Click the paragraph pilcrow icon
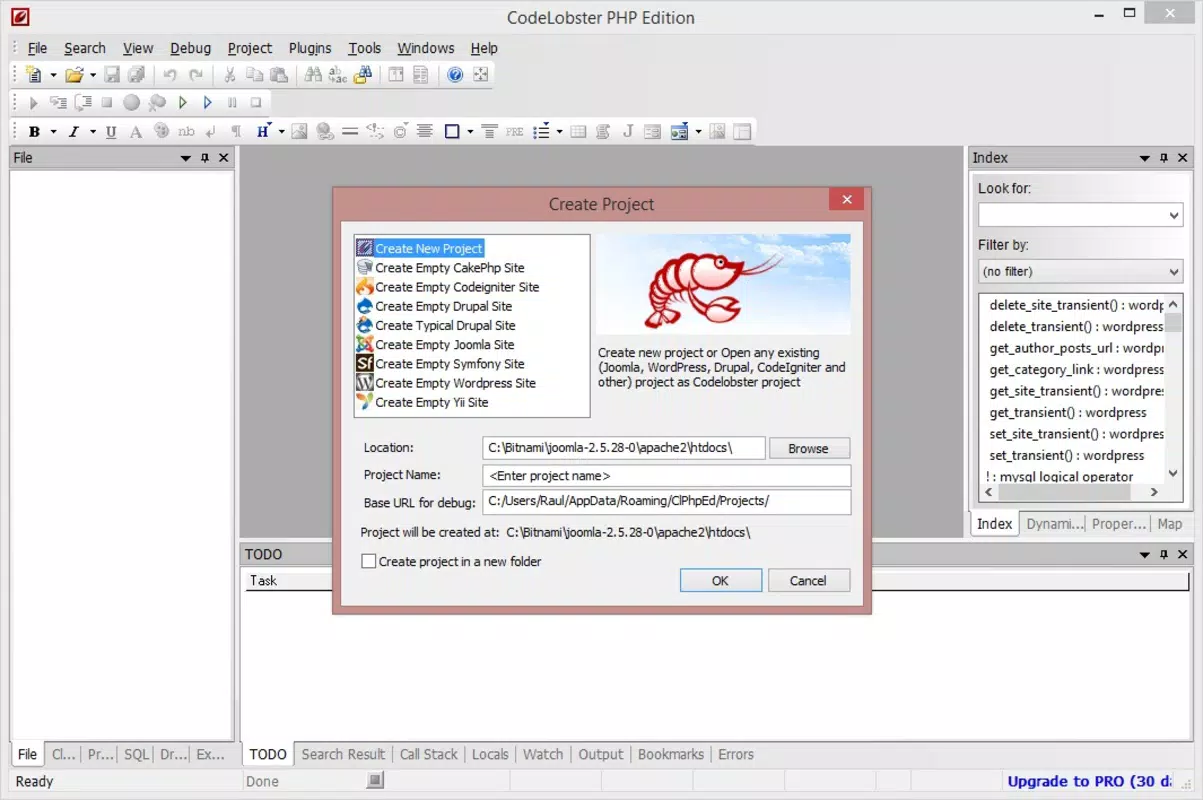This screenshot has height=800, width=1203. [236, 131]
